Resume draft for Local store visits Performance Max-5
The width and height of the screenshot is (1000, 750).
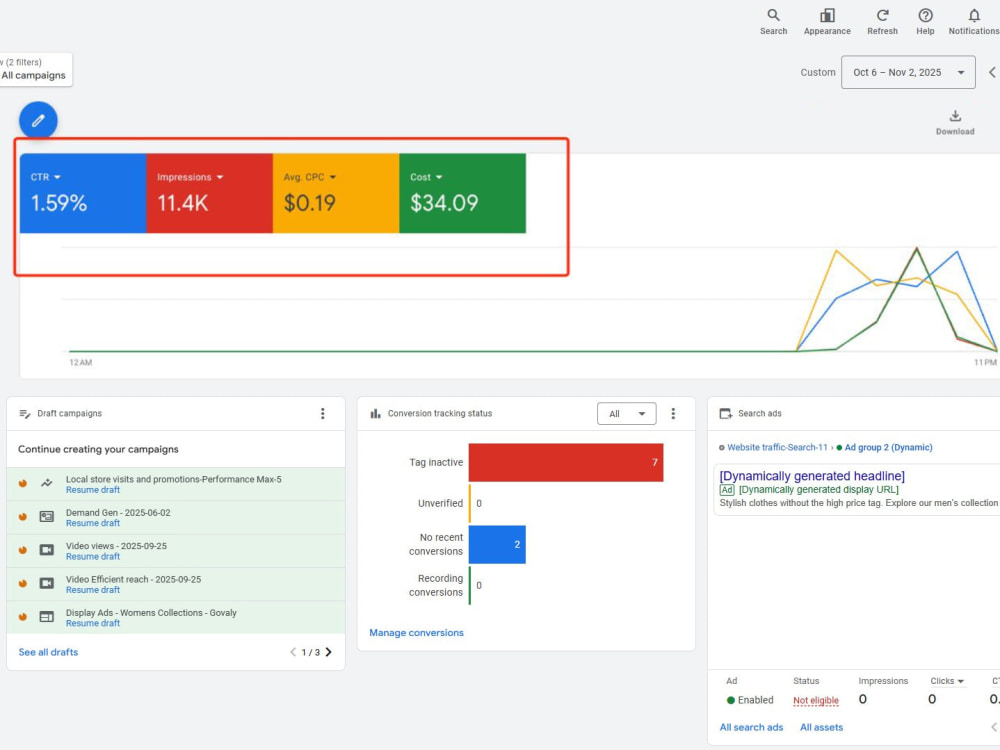[x=92, y=490]
